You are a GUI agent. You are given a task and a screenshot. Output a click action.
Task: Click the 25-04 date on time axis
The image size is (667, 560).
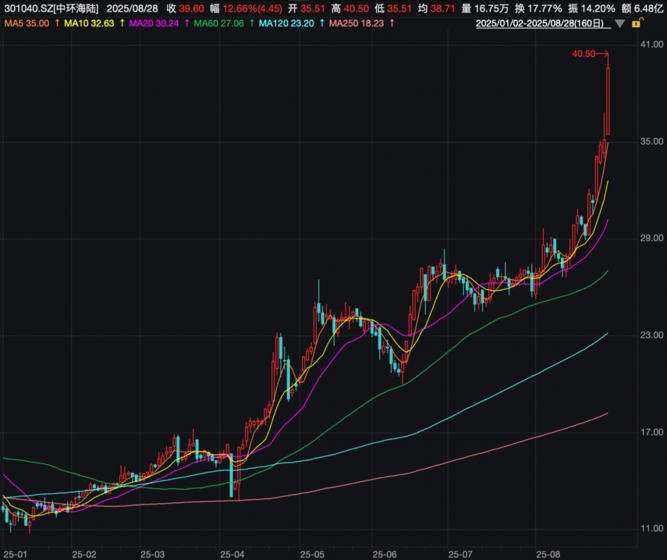(x=233, y=552)
